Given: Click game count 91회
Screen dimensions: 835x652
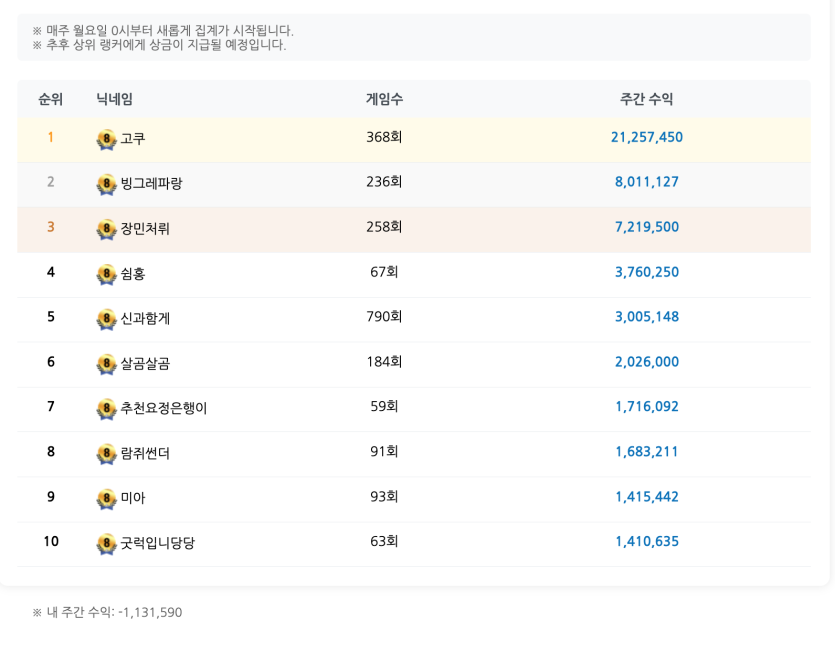Looking at the screenshot, I should click(384, 452).
